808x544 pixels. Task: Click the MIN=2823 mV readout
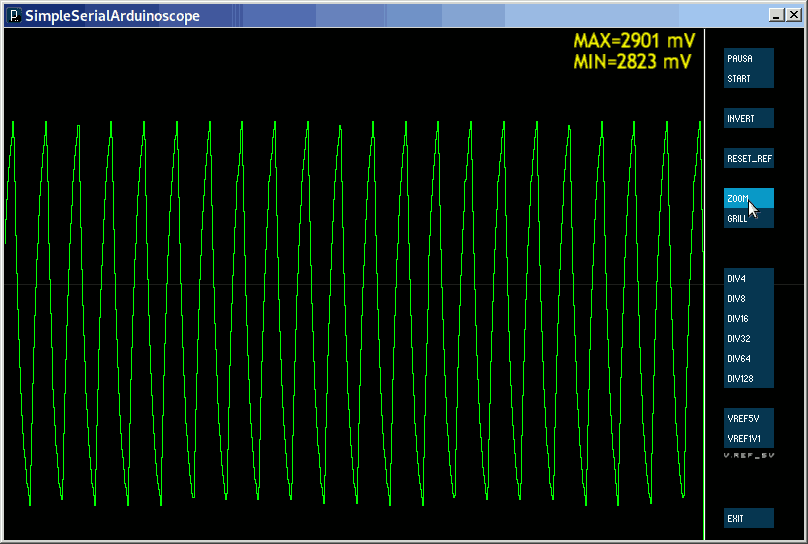[632, 62]
